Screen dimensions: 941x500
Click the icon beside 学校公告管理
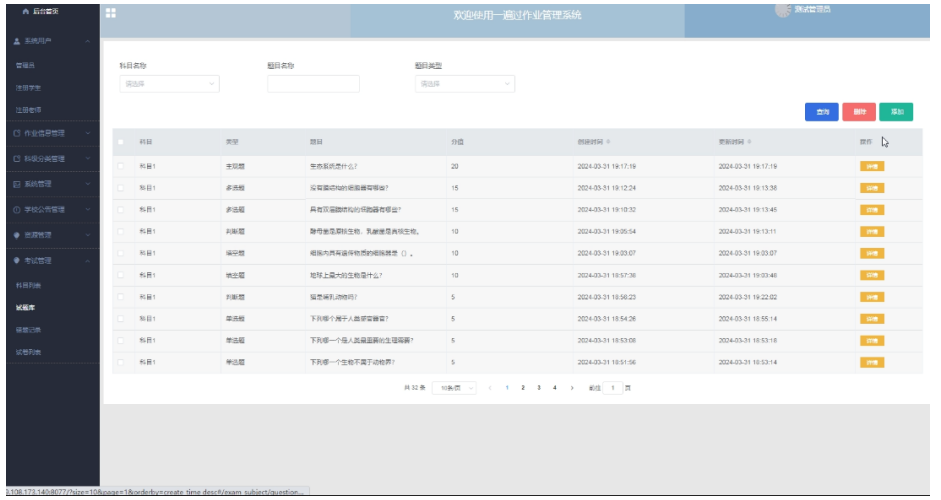(17, 210)
